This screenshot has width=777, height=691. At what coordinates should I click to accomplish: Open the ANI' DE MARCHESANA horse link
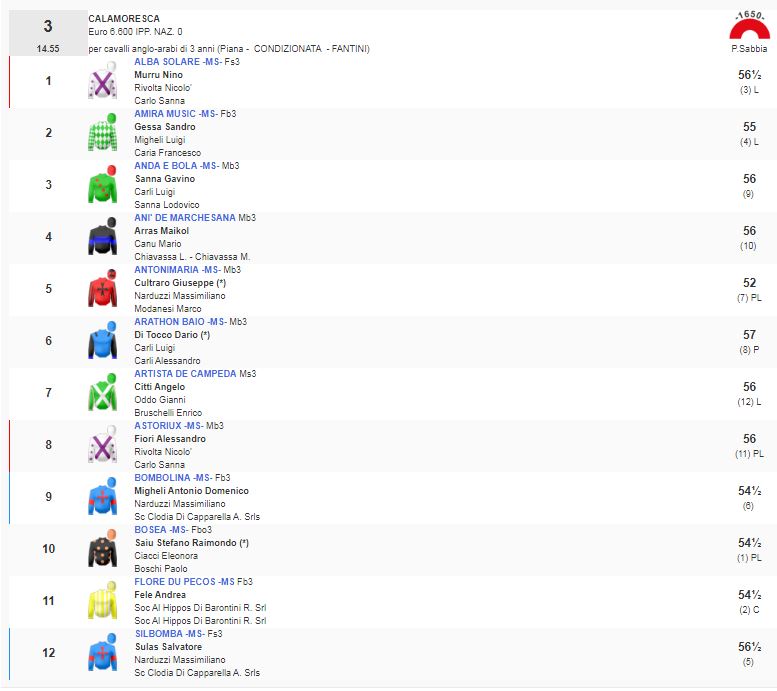185,218
